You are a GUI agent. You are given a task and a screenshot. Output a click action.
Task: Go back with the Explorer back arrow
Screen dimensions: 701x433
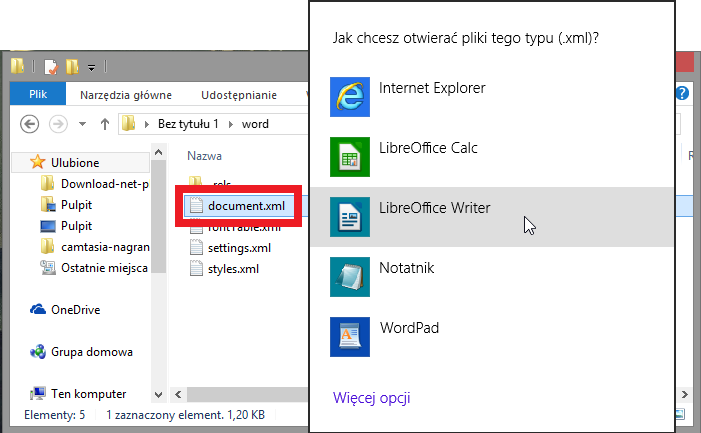pos(30,124)
